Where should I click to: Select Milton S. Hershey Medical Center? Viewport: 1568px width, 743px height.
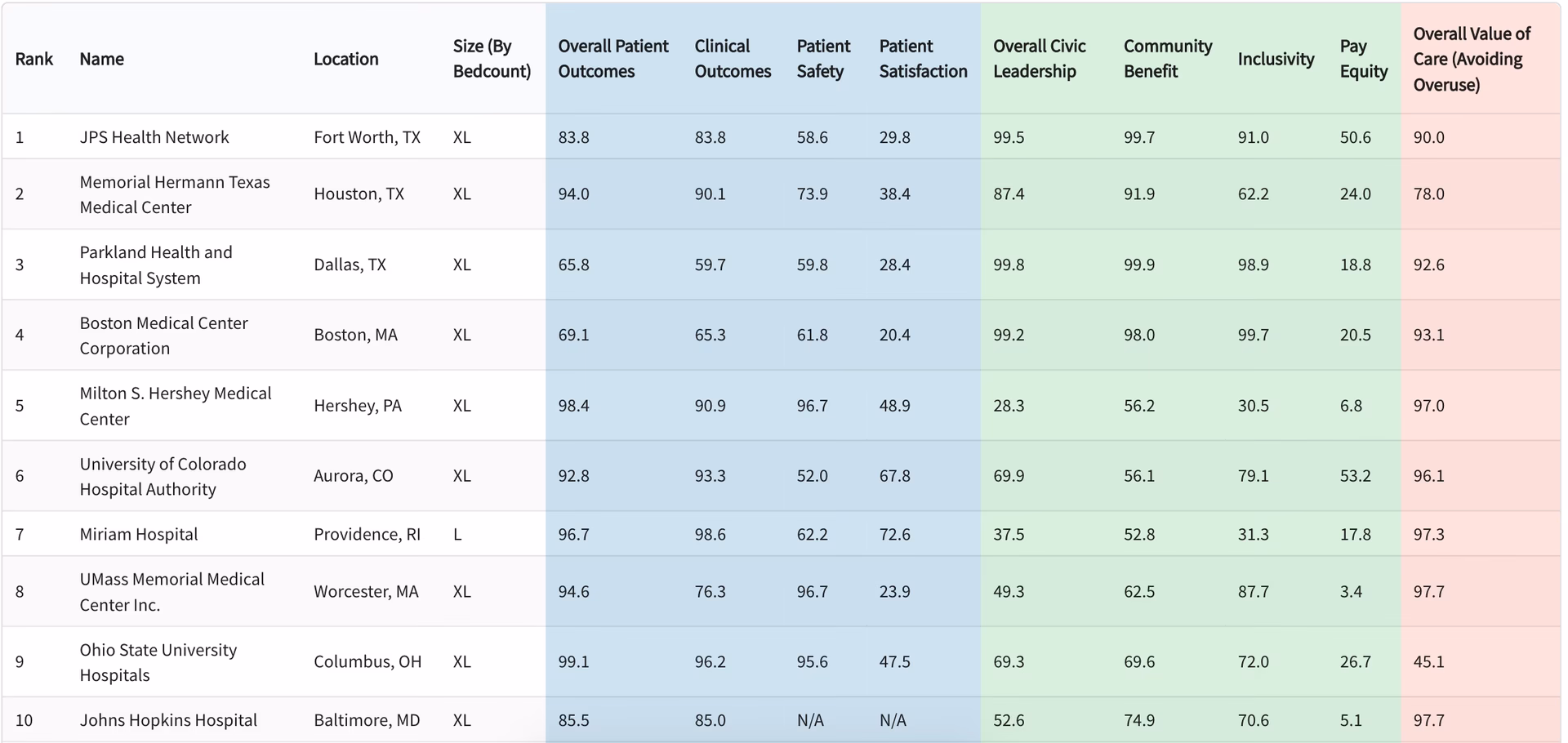[175, 406]
